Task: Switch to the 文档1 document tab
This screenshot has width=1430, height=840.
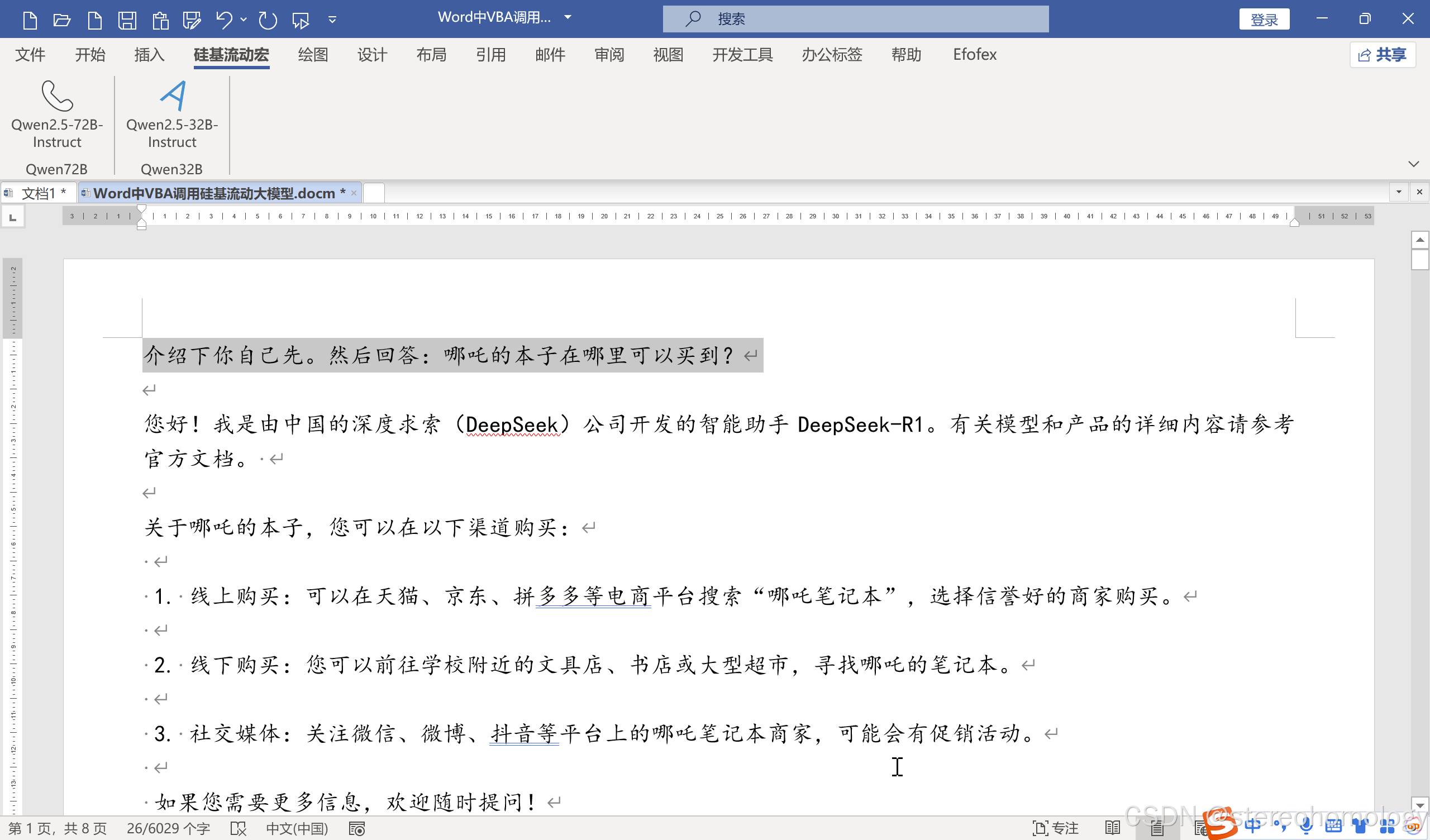Action: pos(37,194)
